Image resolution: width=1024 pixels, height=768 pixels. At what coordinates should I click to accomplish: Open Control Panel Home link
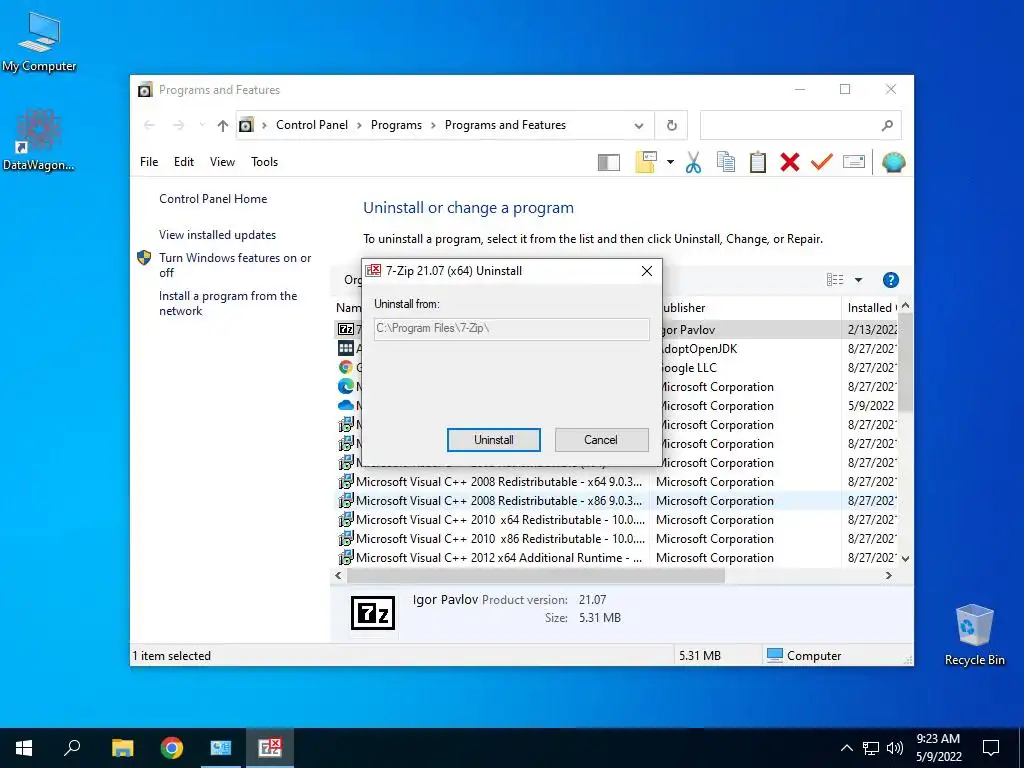pyautogui.click(x=213, y=199)
